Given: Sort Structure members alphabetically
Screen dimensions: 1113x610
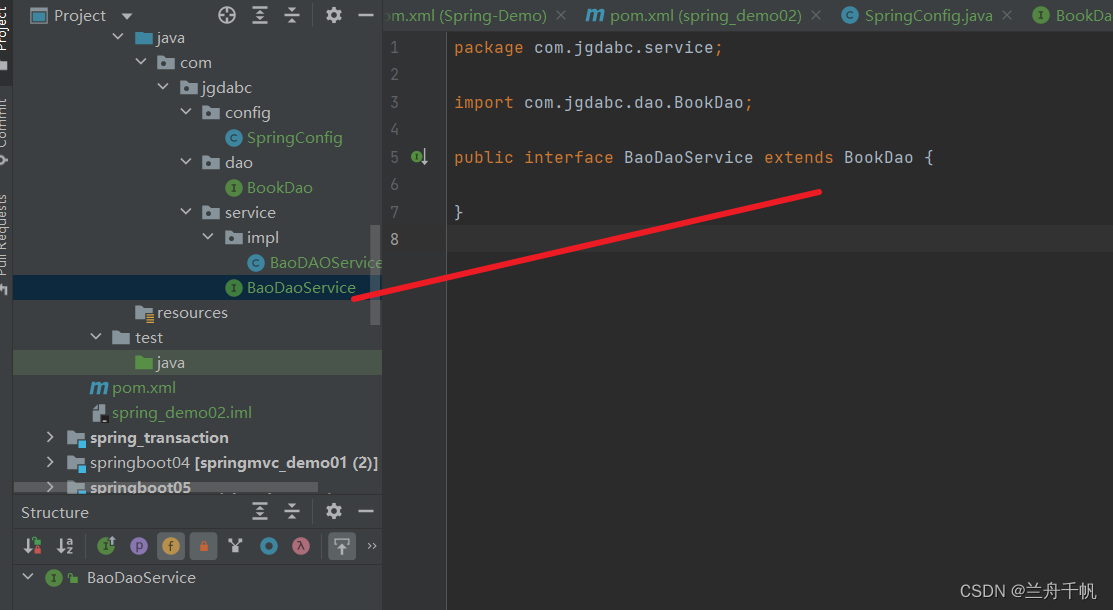Looking at the screenshot, I should [x=65, y=545].
